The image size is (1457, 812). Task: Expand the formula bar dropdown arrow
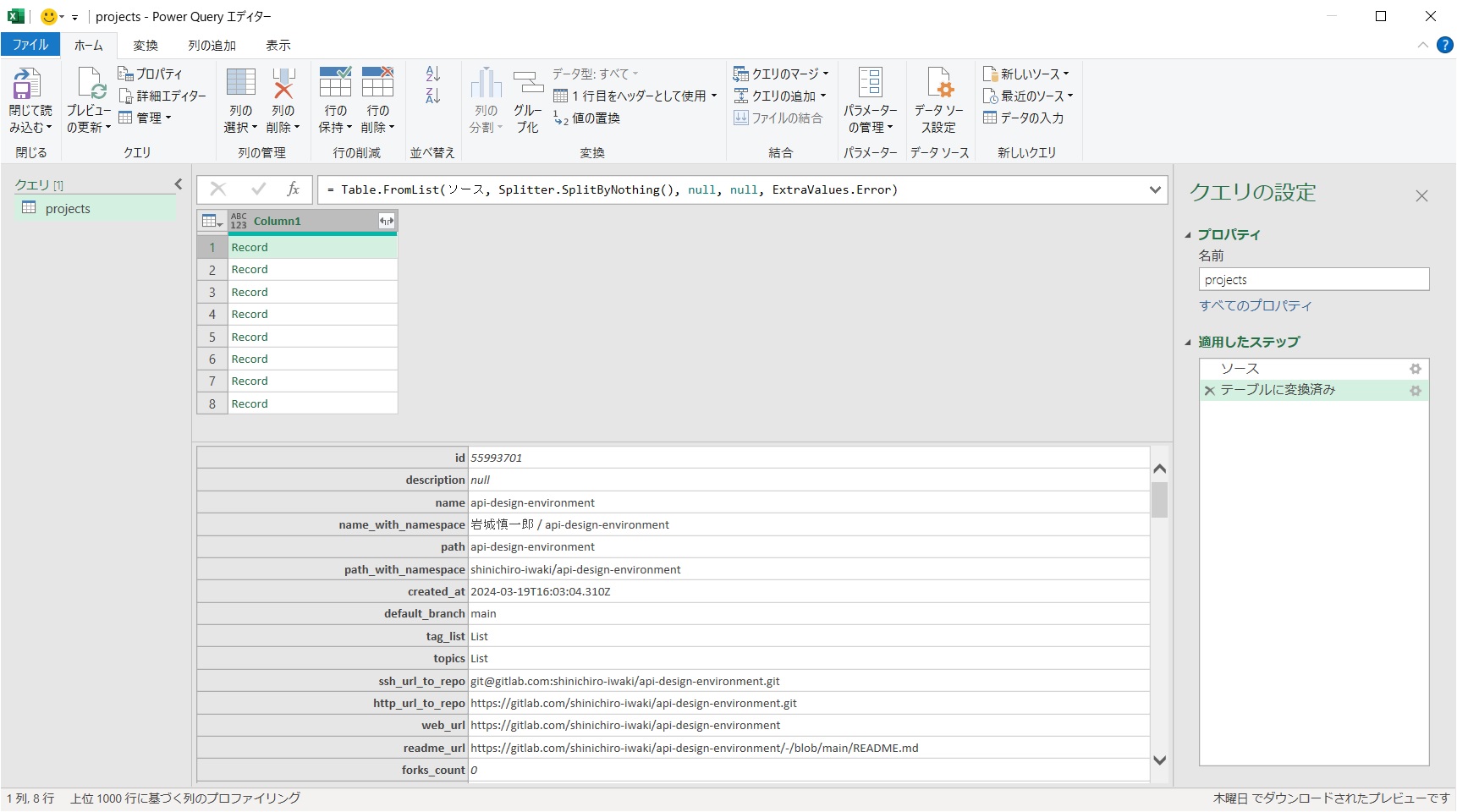pos(1155,190)
